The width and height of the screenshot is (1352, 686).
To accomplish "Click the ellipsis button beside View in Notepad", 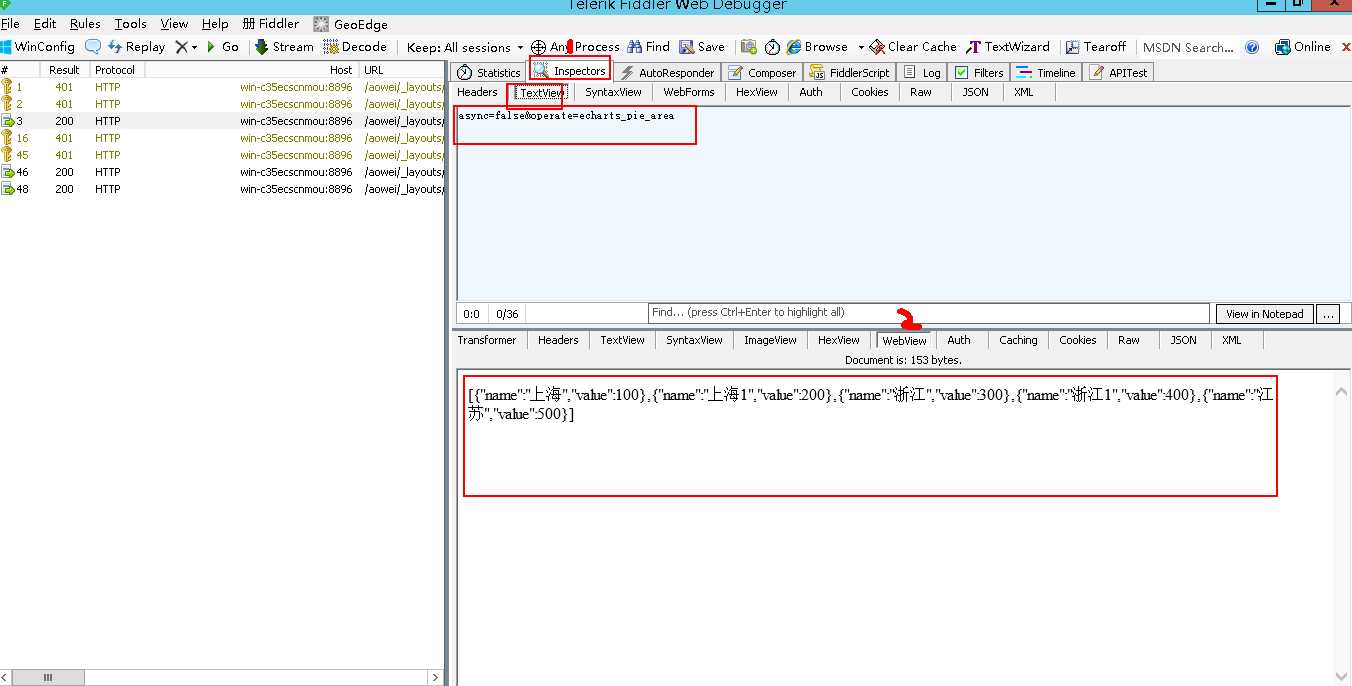I will (x=1328, y=314).
